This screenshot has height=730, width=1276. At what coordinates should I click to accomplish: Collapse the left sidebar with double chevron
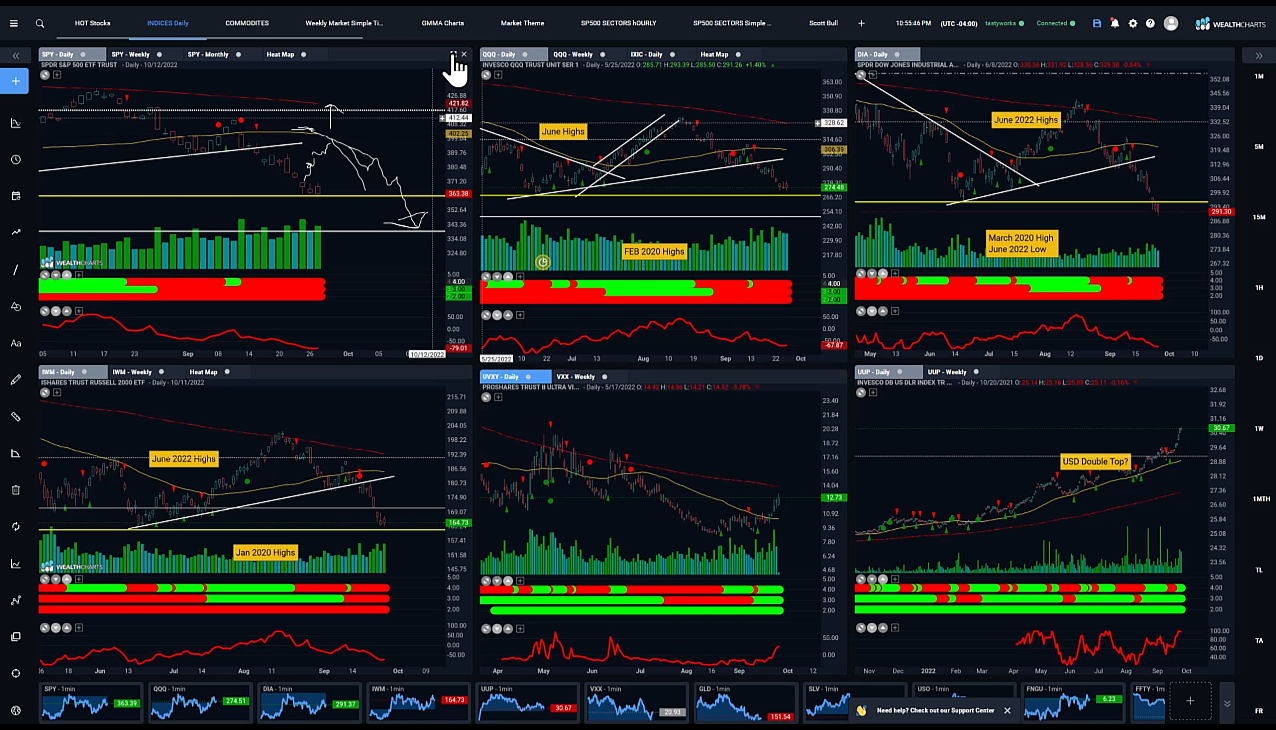point(16,57)
